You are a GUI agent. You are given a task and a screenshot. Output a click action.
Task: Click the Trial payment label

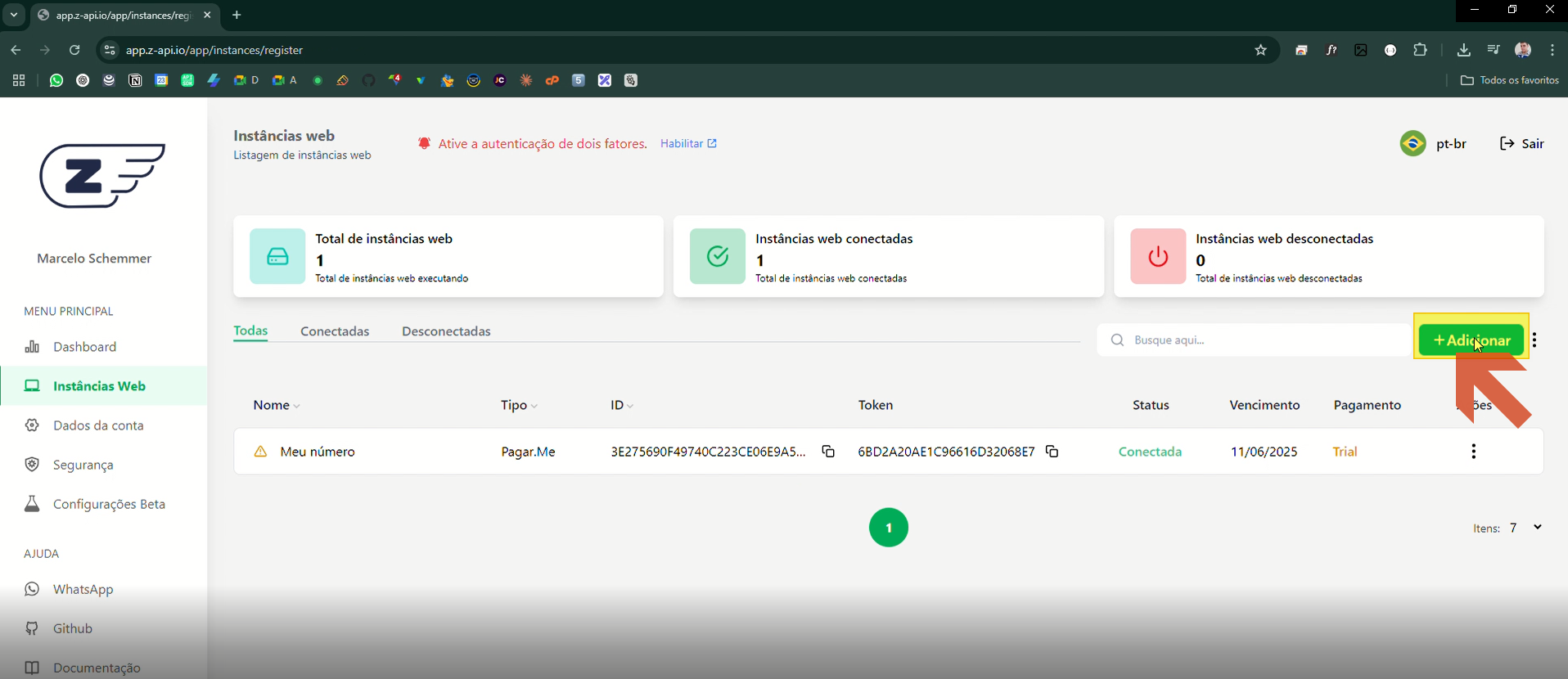click(x=1345, y=452)
